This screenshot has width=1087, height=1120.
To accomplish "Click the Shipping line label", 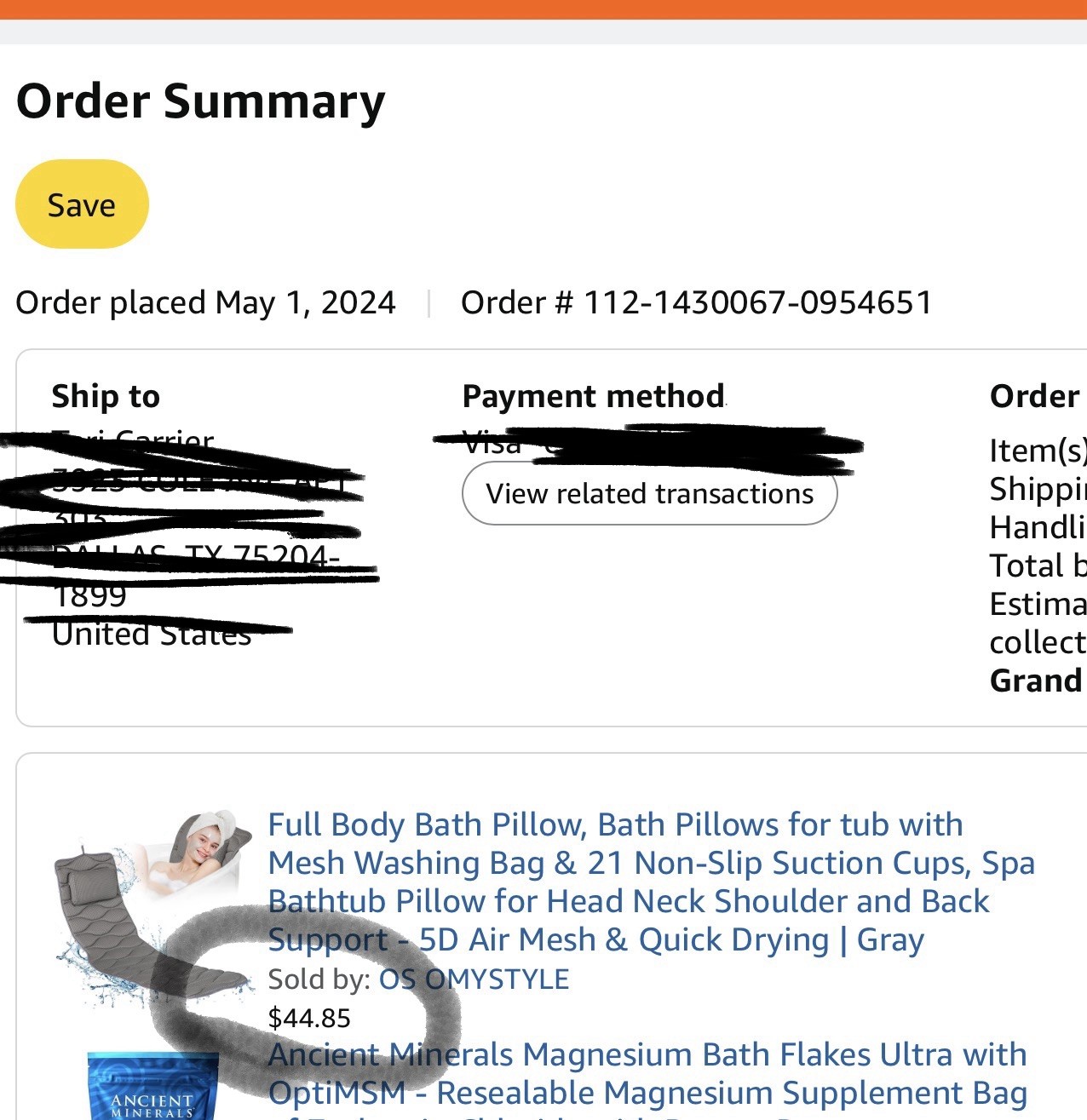I will (1038, 489).
